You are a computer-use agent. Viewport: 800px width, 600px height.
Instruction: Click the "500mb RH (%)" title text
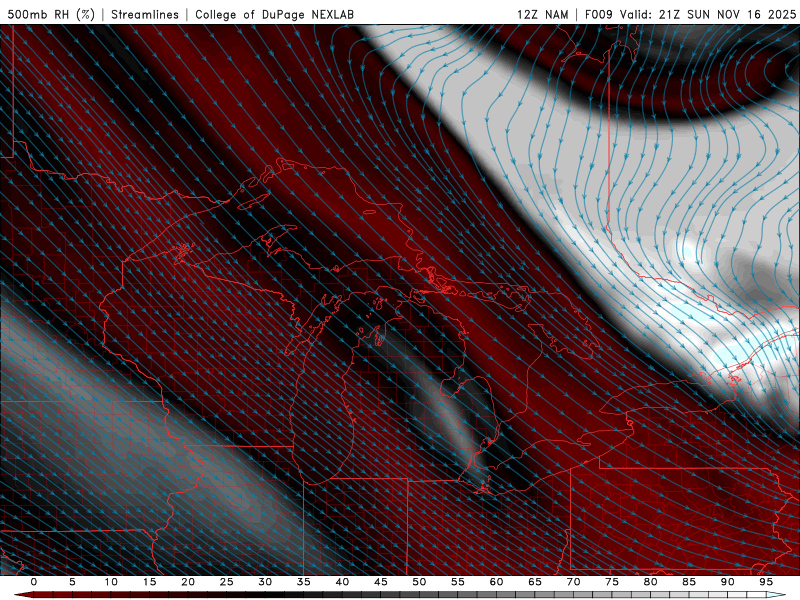tap(51, 14)
